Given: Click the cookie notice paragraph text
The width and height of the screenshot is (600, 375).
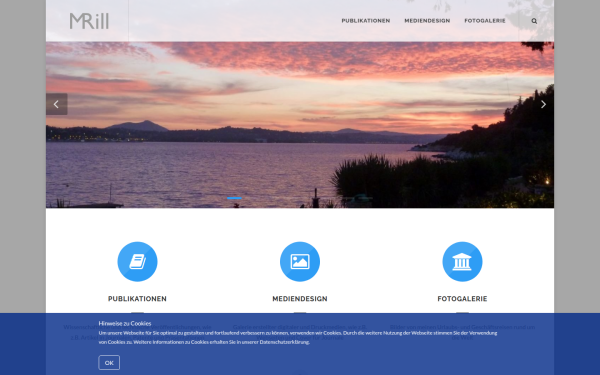Looking at the screenshot, I should click(298, 338).
